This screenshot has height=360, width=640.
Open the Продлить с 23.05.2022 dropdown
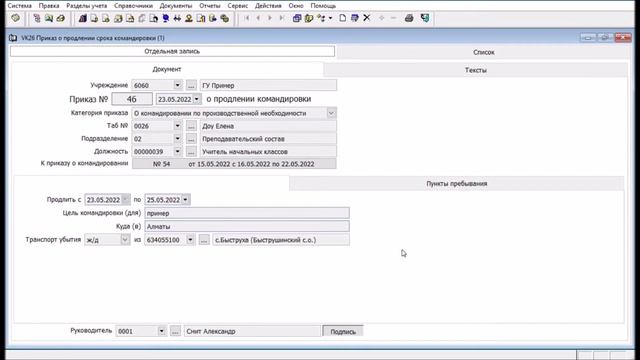[x=125, y=200]
